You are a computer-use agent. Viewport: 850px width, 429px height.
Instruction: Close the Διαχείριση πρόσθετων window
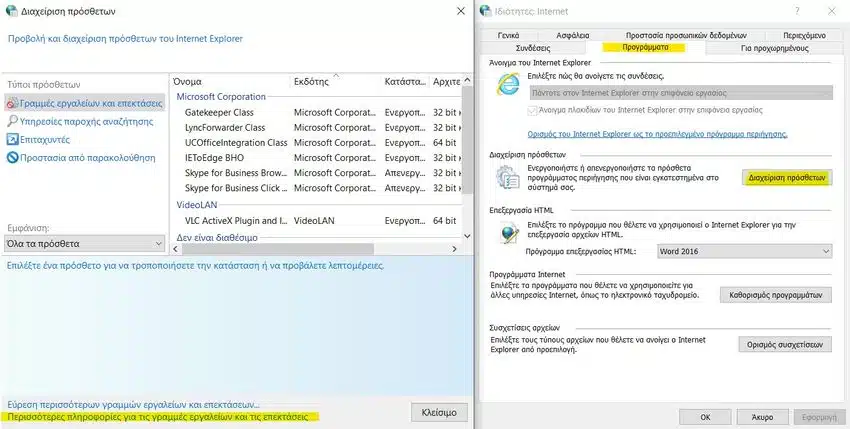coord(461,11)
